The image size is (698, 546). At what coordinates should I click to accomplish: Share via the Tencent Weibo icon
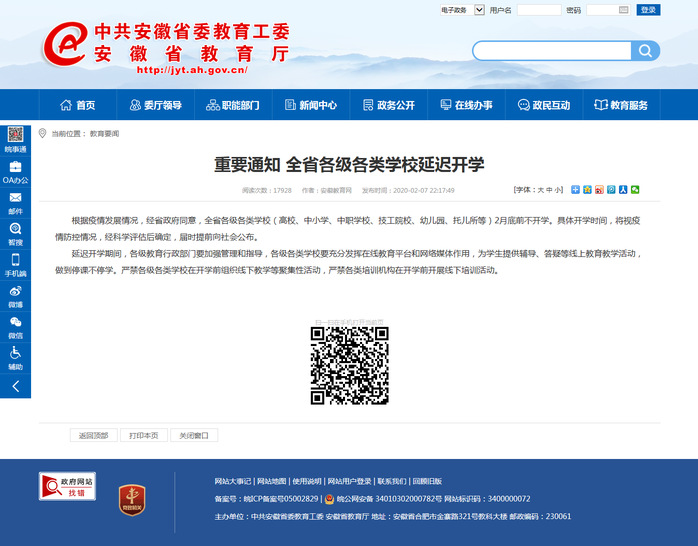point(611,190)
